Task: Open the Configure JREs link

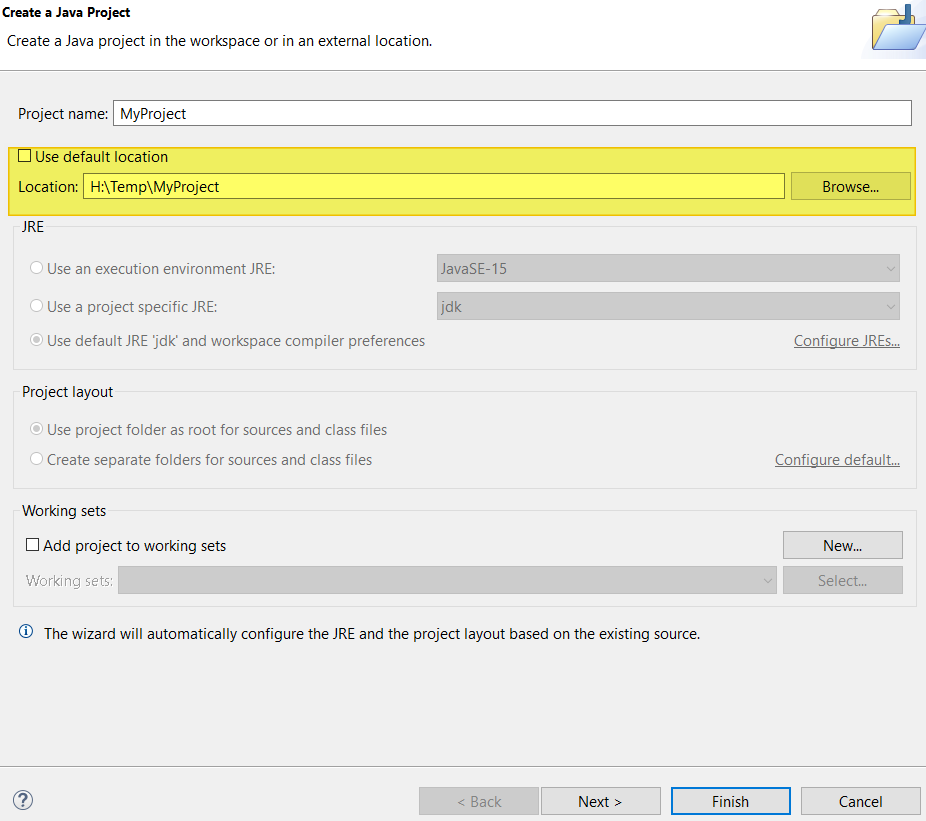Action: pyautogui.click(x=846, y=341)
